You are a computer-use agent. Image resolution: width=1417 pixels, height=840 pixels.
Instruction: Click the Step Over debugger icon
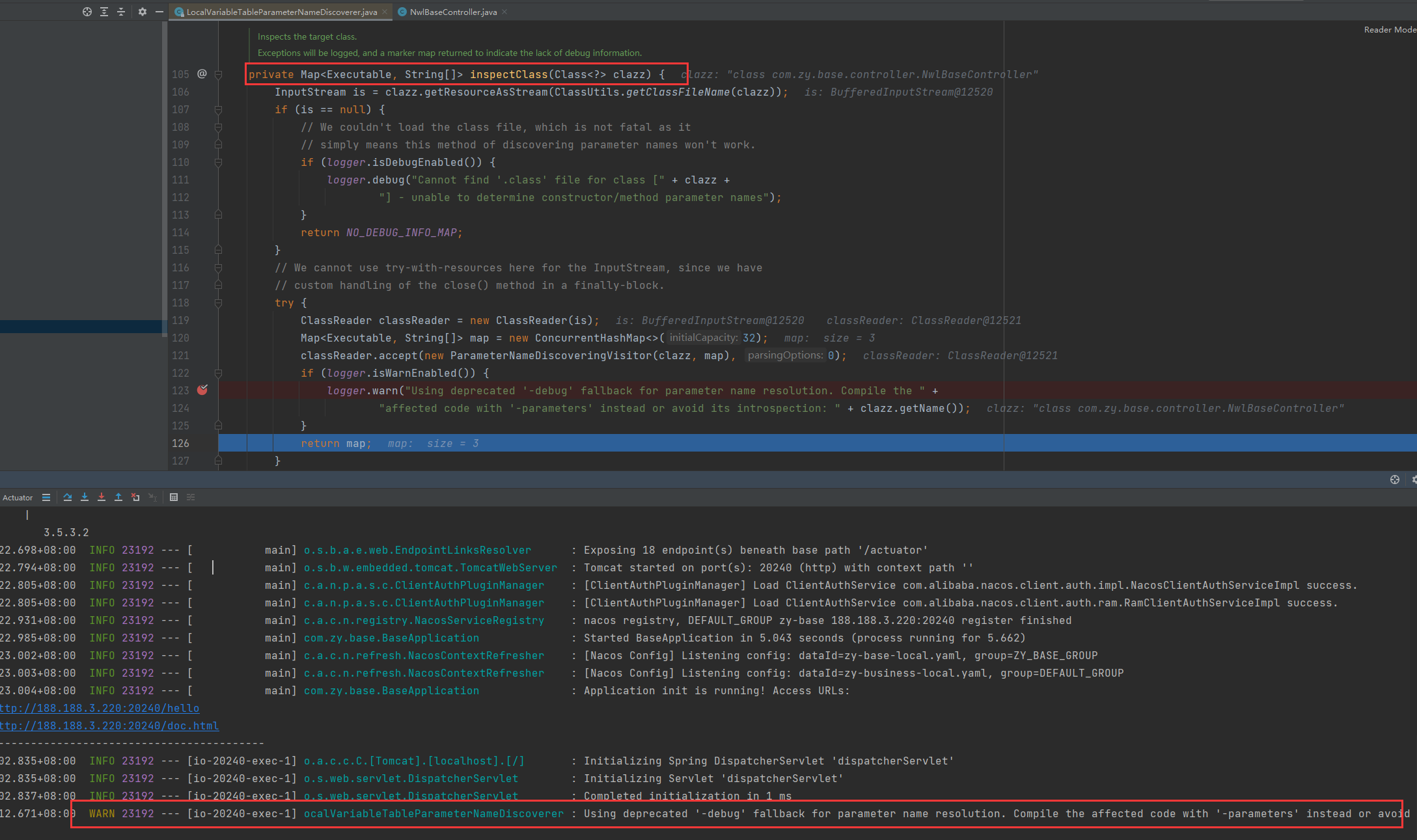tap(68, 497)
